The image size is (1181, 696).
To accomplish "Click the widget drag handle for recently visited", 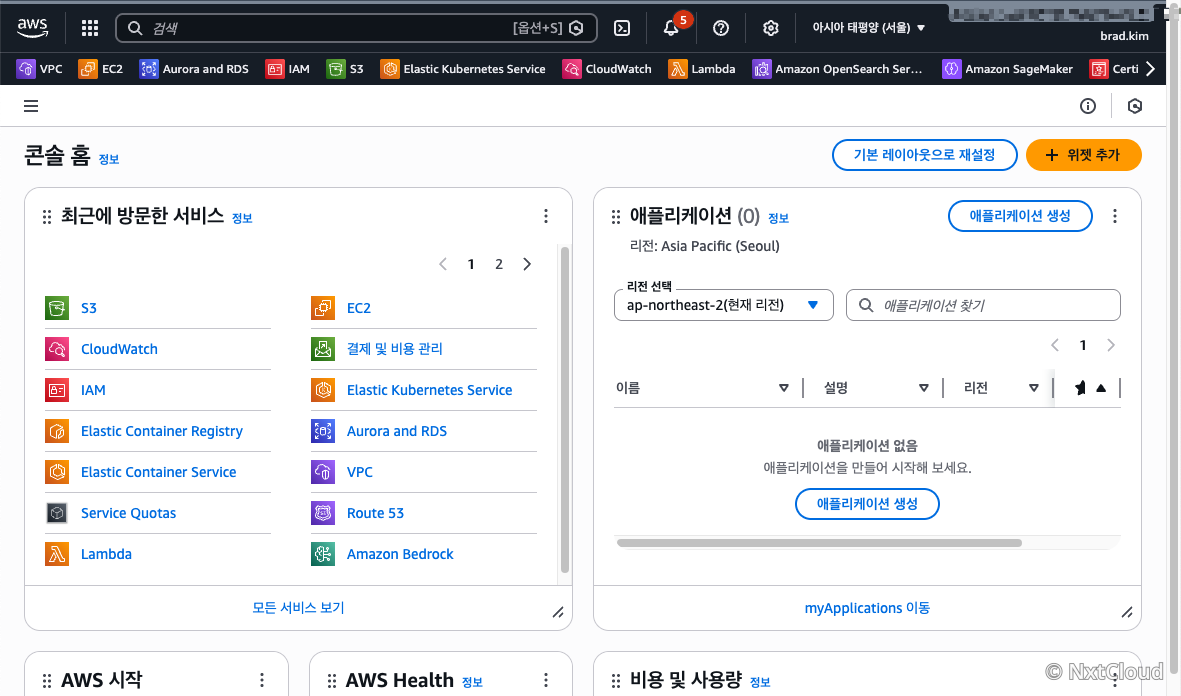I will pos(47,217).
